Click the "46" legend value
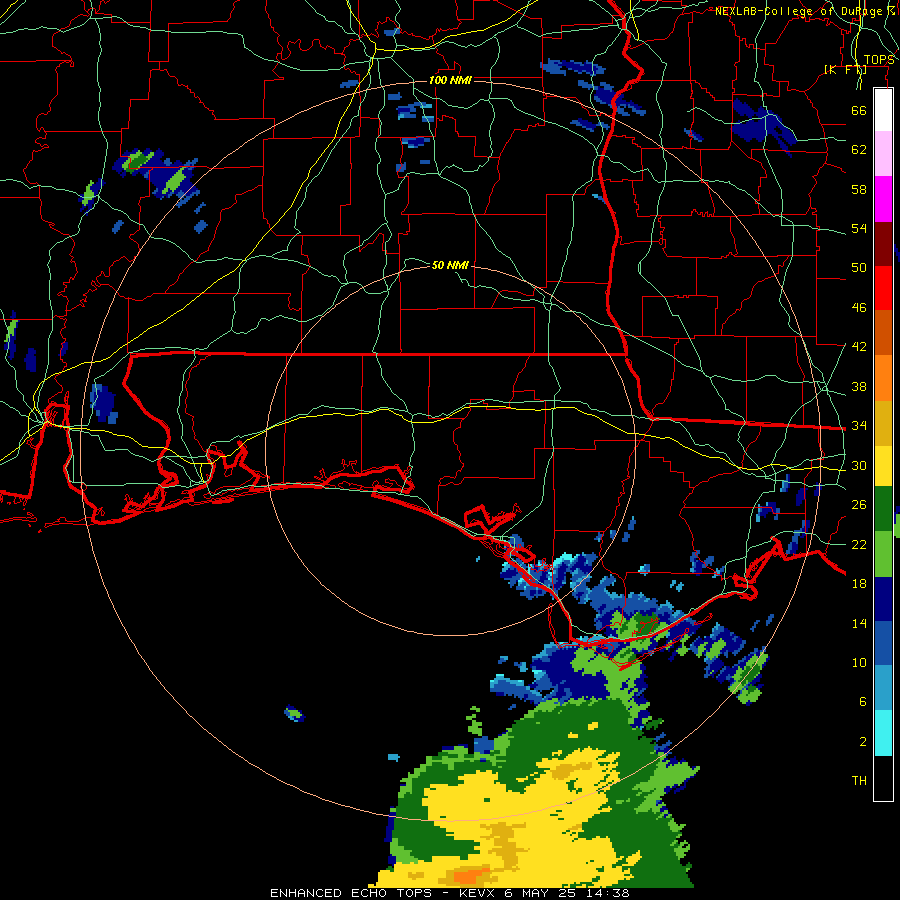Viewport: 900px width, 900px height. point(859,308)
